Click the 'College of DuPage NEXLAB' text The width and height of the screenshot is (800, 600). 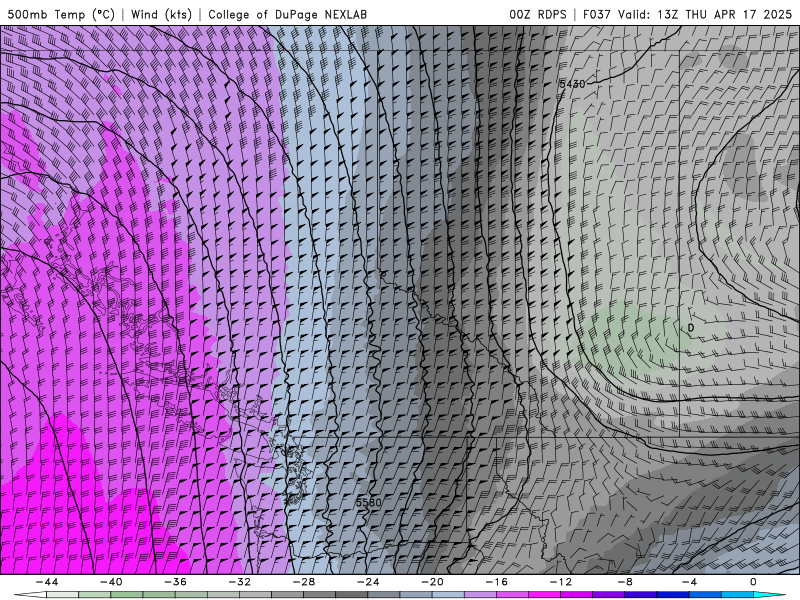coord(287,14)
